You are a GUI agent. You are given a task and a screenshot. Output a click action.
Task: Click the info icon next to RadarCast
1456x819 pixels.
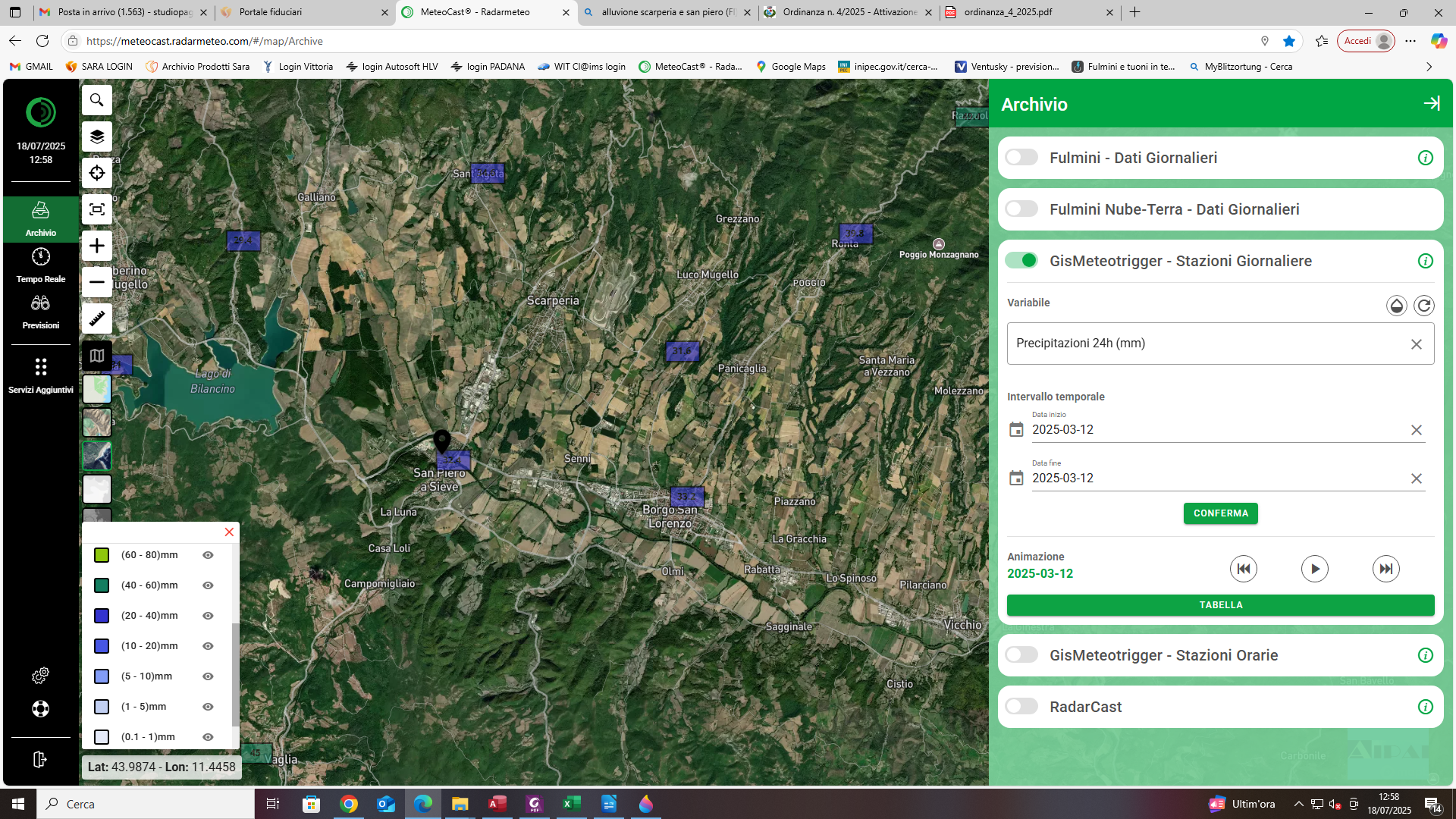point(1426,707)
